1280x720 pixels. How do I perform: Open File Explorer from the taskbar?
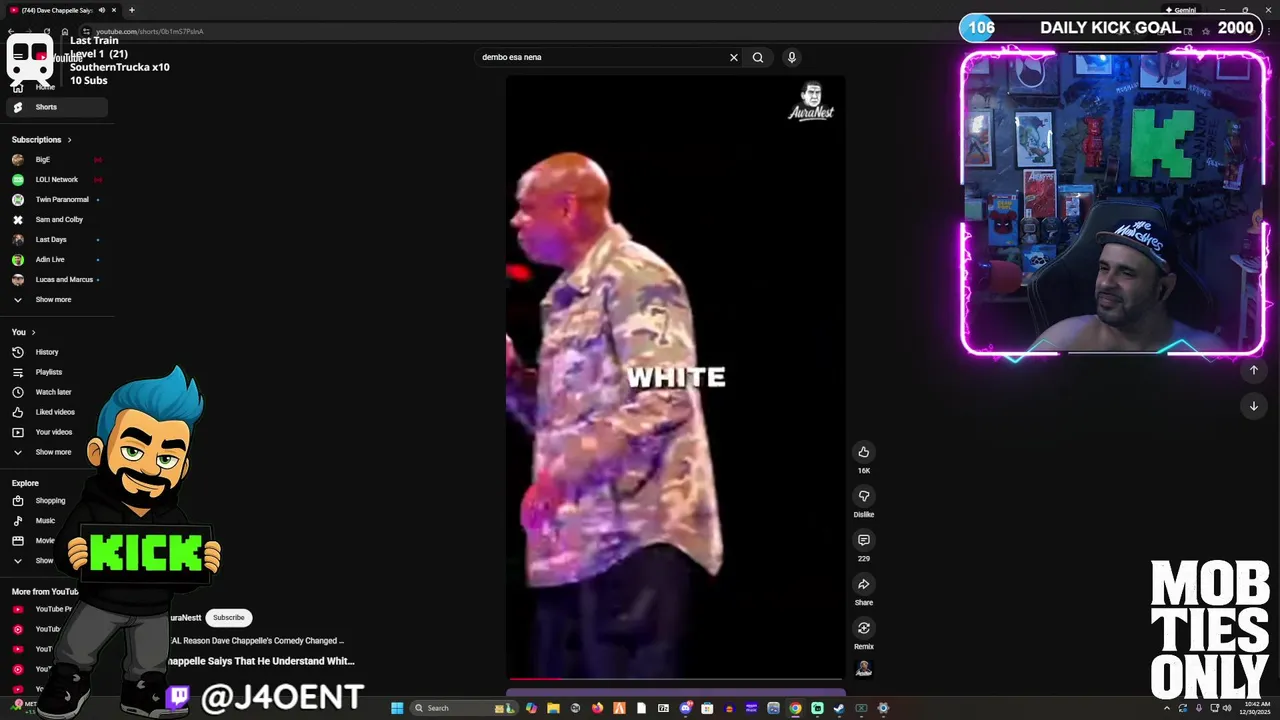pyautogui.click(x=553, y=708)
